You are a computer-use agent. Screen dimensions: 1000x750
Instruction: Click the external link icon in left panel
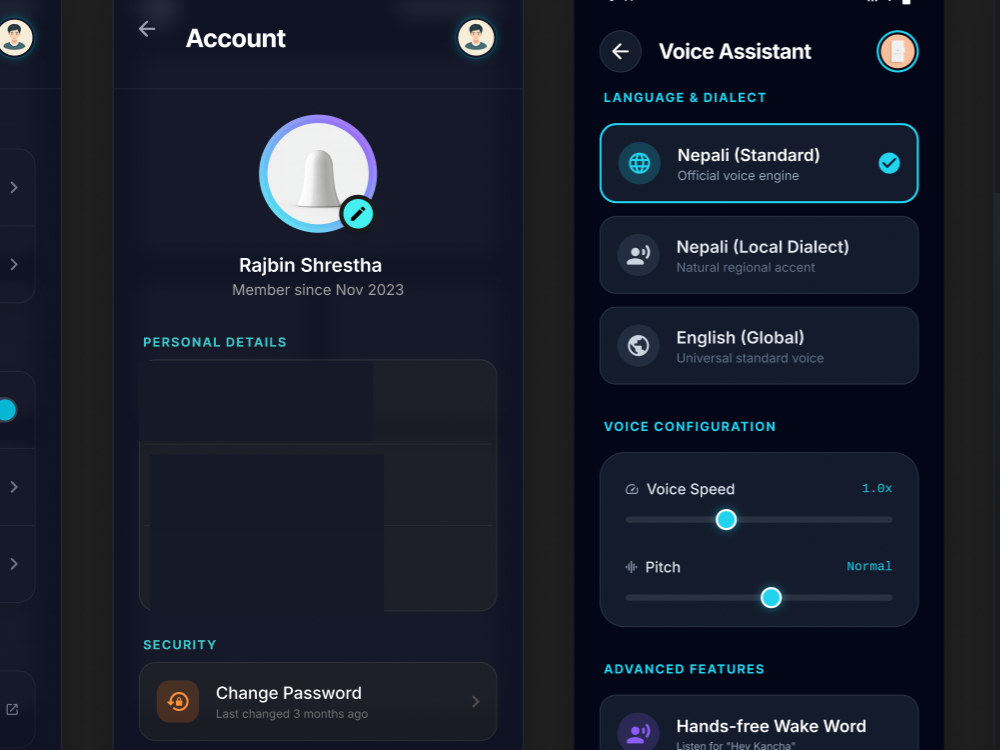12,709
